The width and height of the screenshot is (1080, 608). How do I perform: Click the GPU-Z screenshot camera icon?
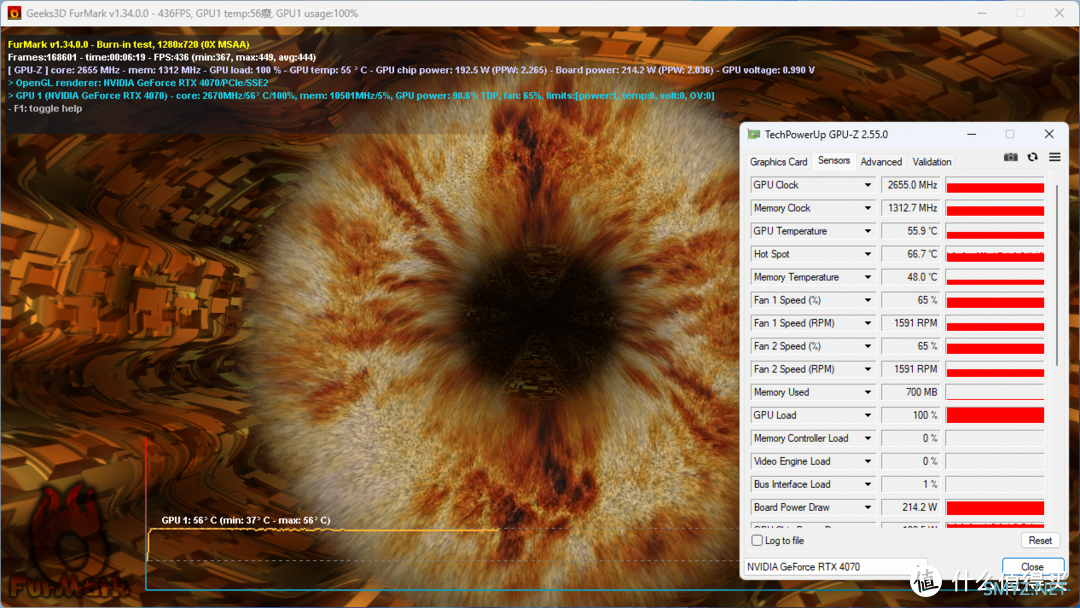tap(1010, 158)
